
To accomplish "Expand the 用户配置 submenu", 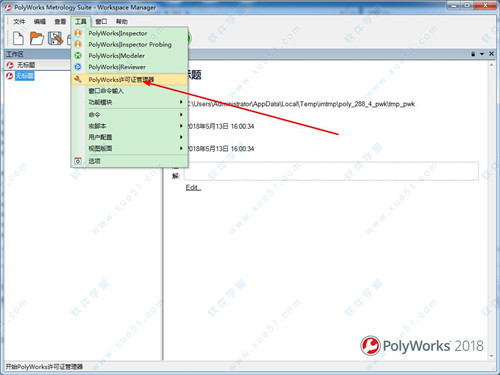I will click(130, 137).
